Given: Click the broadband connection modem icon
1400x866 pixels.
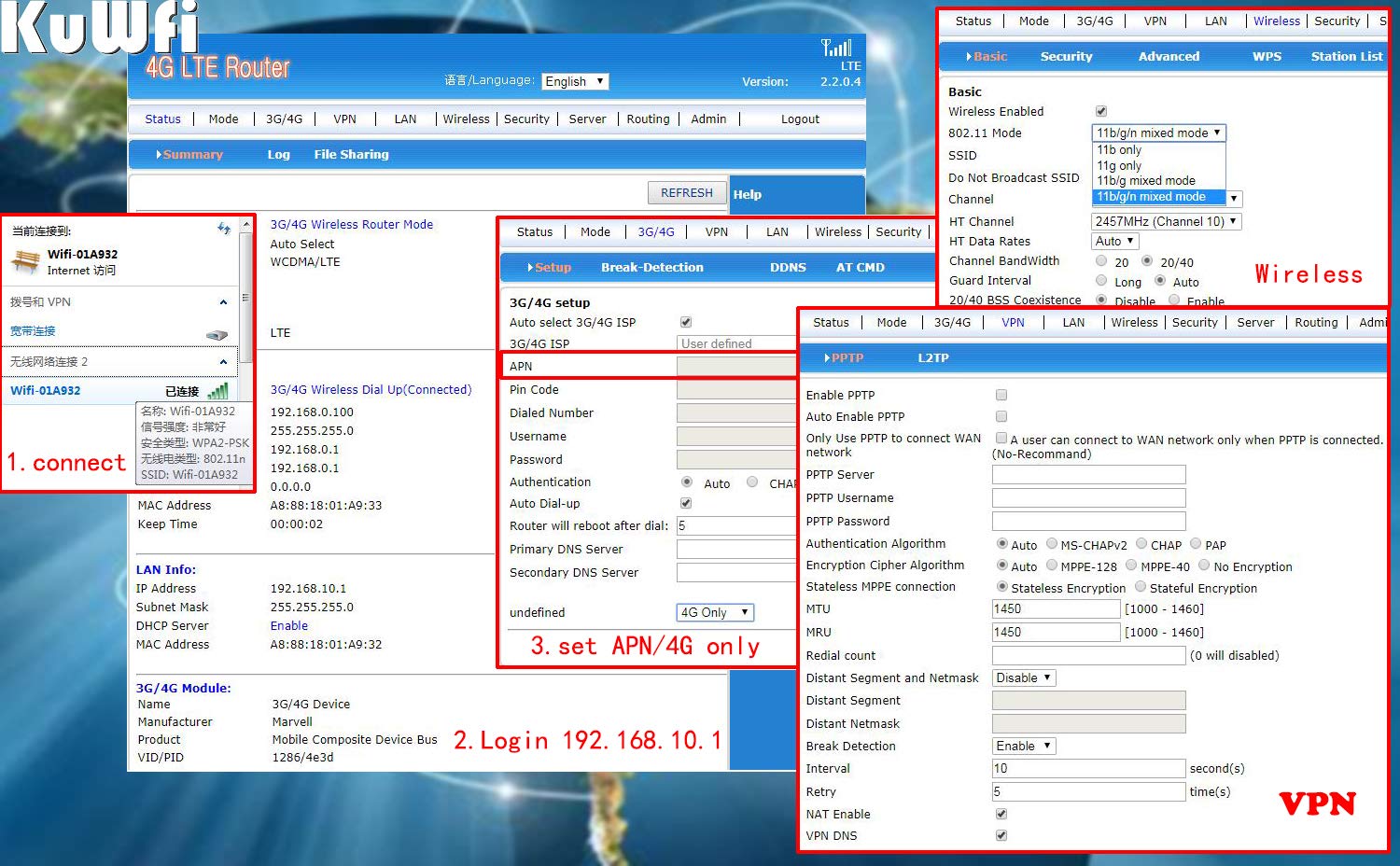Looking at the screenshot, I should 217,334.
